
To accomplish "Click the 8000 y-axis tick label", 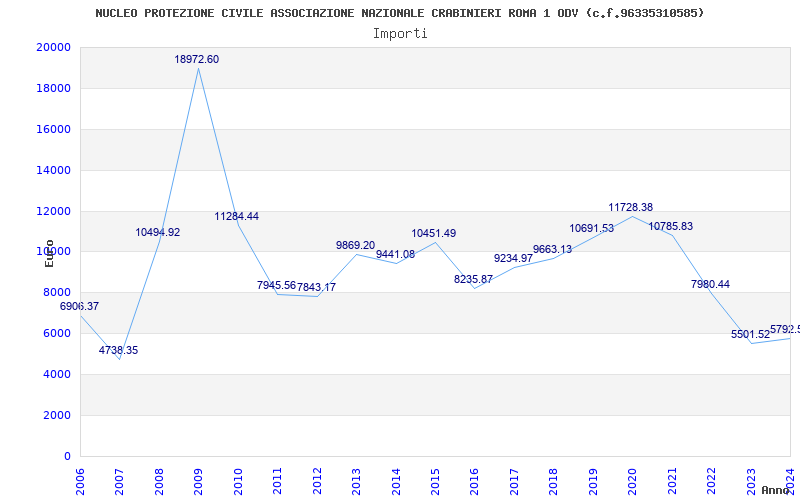I will click(57, 293).
